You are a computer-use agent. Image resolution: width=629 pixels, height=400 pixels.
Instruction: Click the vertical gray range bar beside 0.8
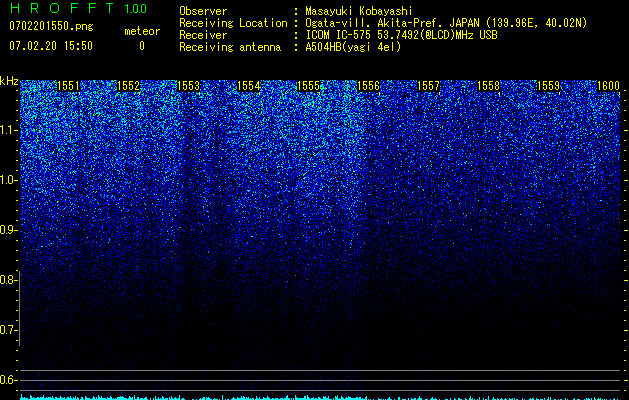[x=19, y=308]
